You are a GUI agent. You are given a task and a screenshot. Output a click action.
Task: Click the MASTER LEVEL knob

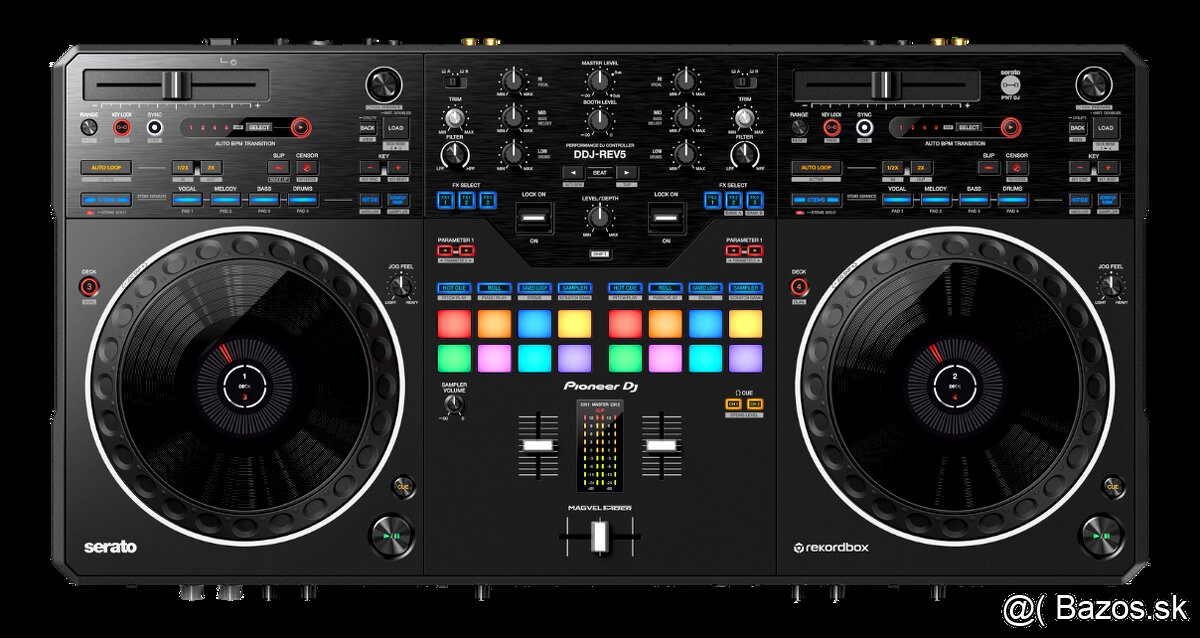(x=599, y=81)
